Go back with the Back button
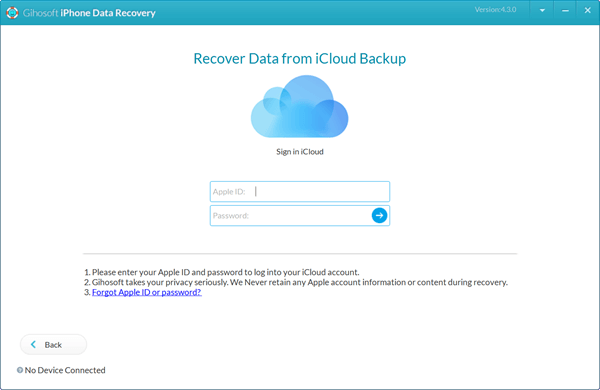This screenshot has width=600, height=390. (x=53, y=344)
